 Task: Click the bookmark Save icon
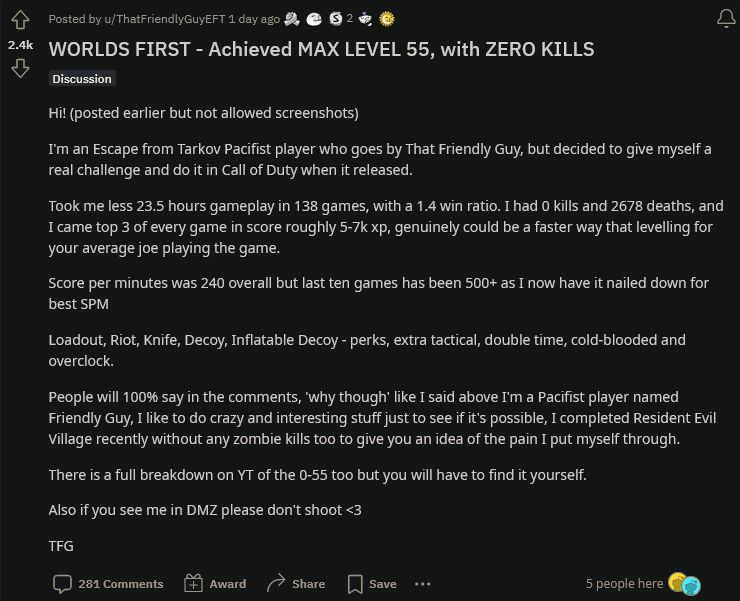click(355, 584)
